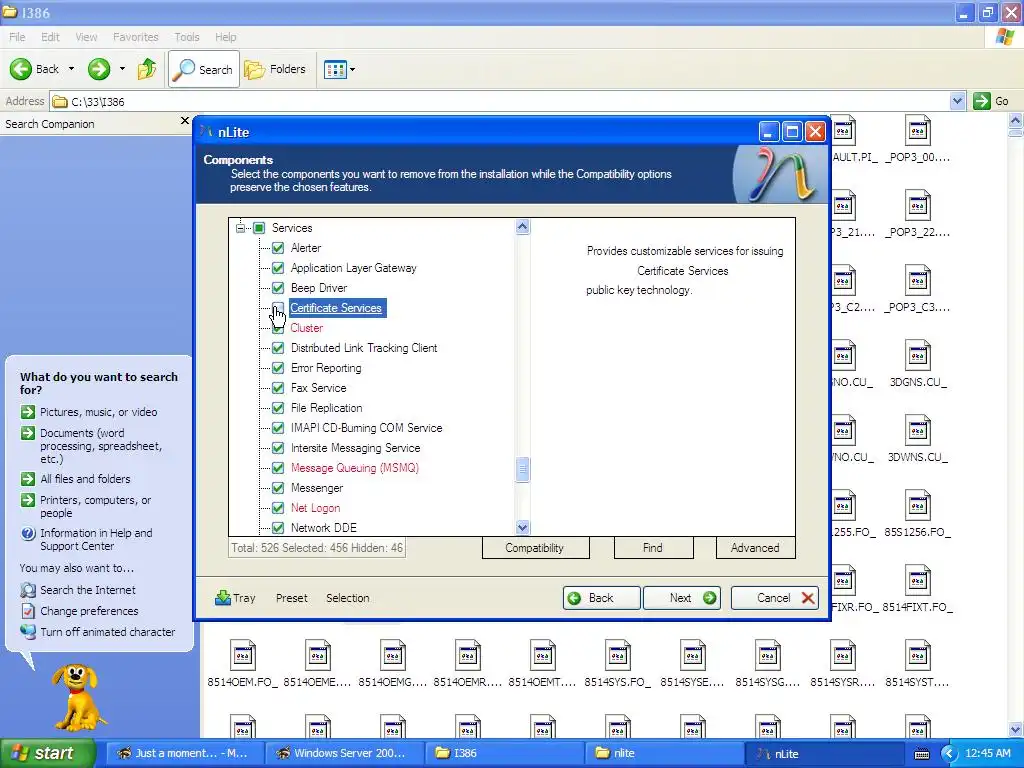Select the Cluster tree item

(307, 328)
